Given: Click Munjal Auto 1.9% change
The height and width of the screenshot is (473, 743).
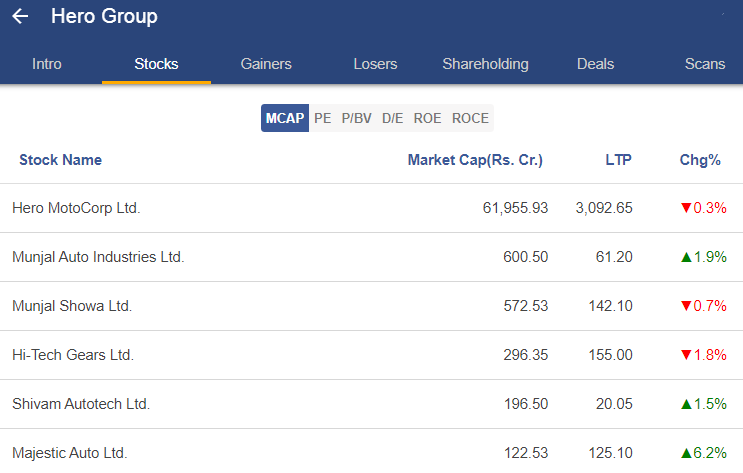Looking at the screenshot, I should (x=703, y=257).
